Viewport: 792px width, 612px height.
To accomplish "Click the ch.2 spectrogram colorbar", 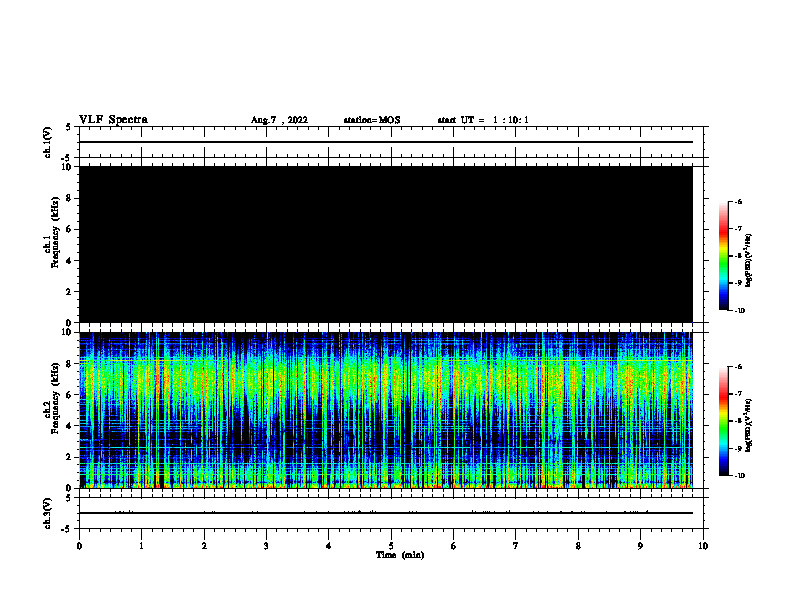I will pos(723,421).
